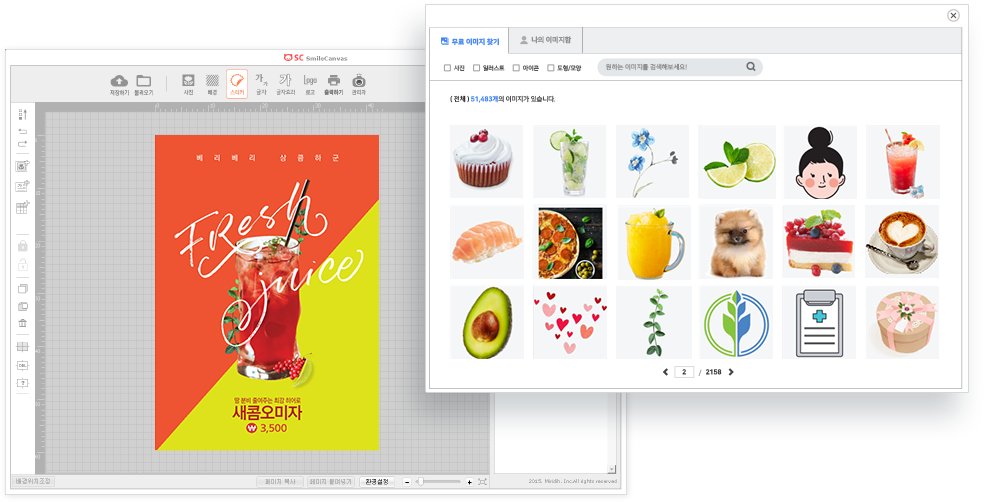
Task: Select the salmon sushi thumbnail
Action: pos(486,242)
